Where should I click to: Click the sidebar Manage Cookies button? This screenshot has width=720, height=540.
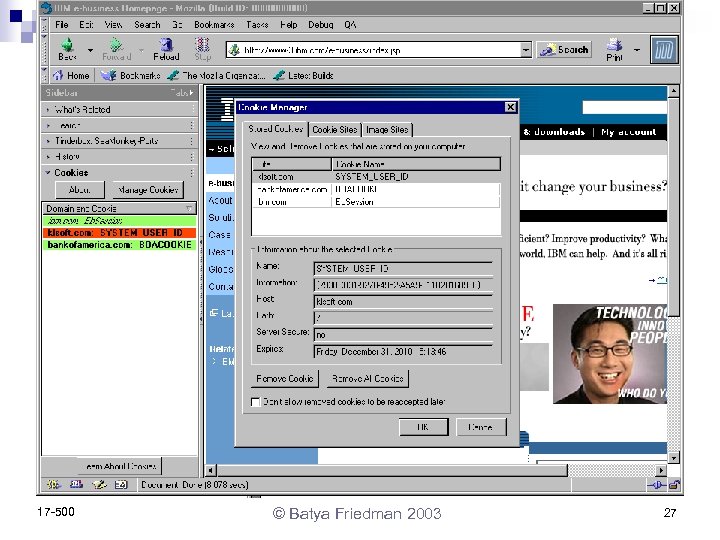pos(147,190)
